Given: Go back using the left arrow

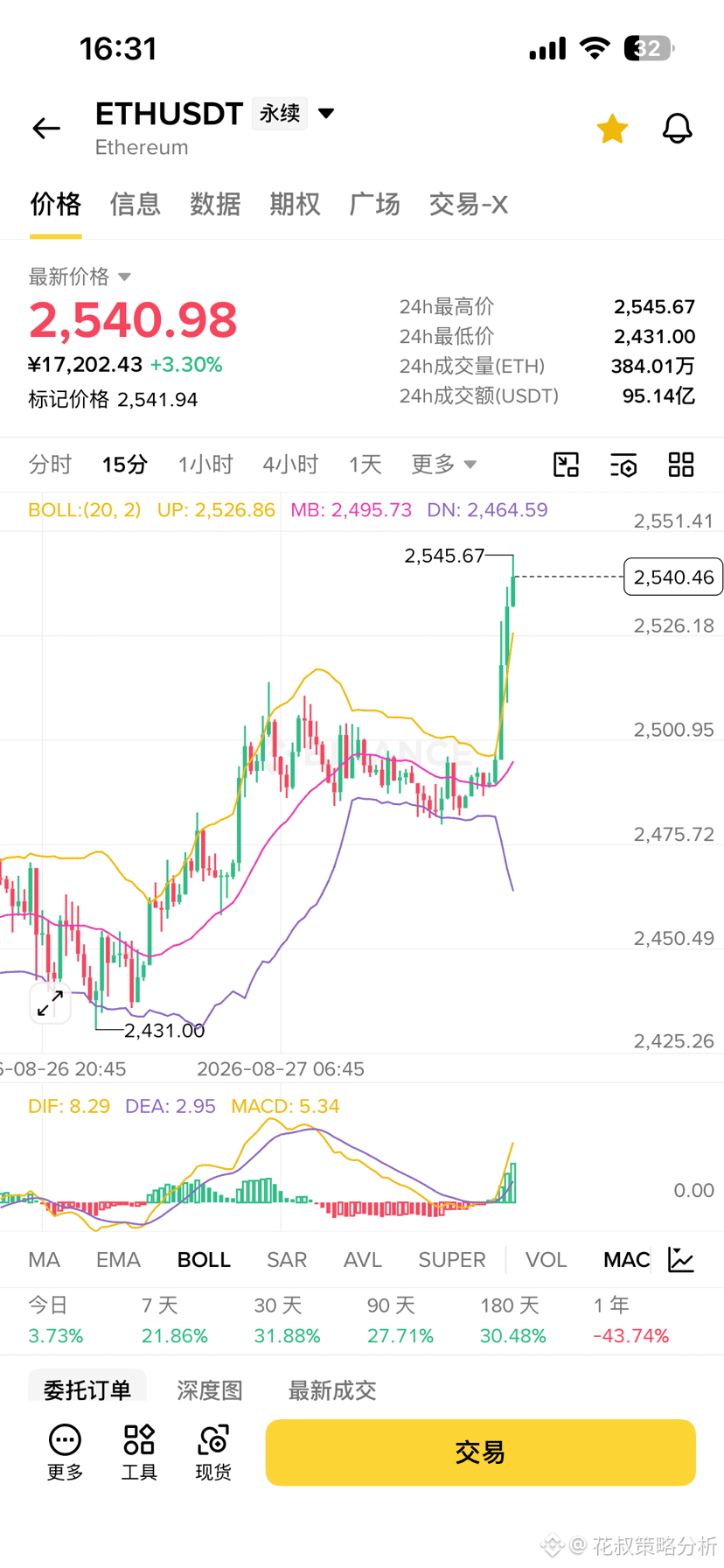Looking at the screenshot, I should [x=46, y=129].
